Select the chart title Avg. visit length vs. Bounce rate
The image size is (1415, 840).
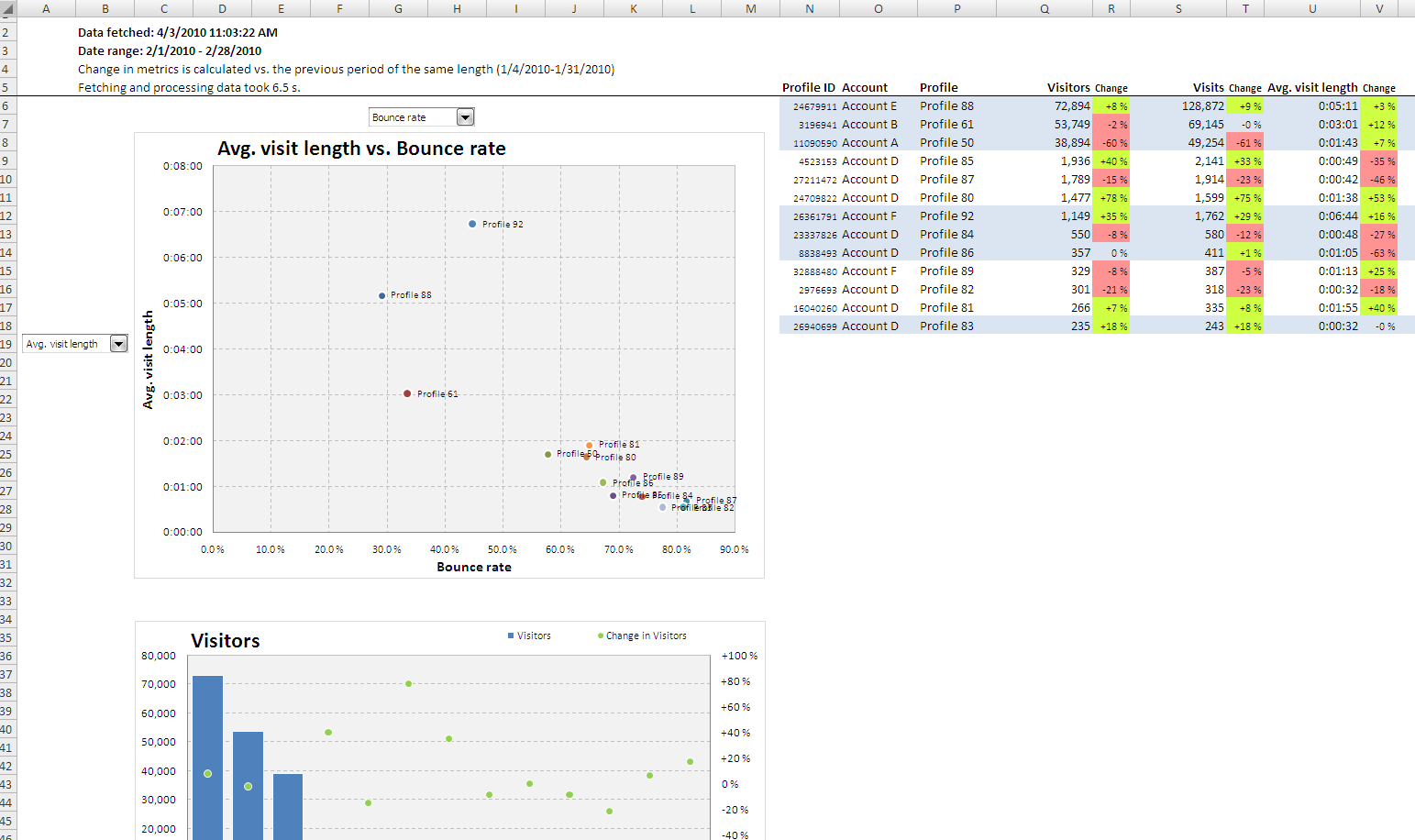tap(361, 149)
